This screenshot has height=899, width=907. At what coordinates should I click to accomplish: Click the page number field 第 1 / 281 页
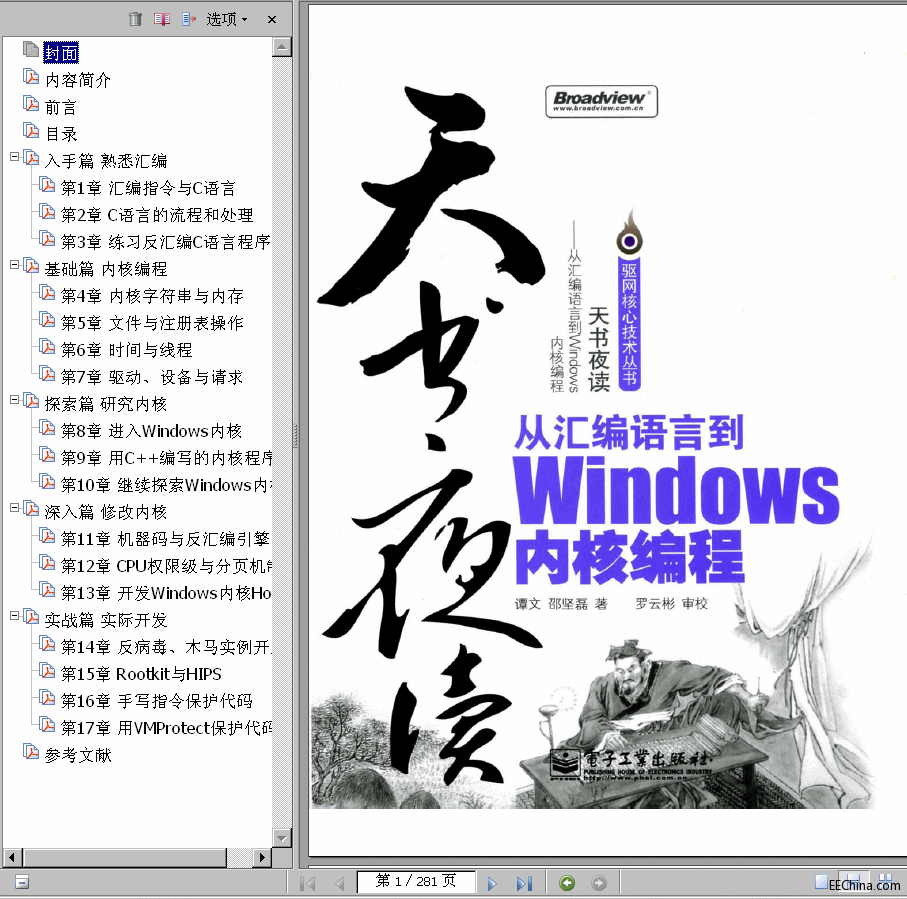[416, 882]
